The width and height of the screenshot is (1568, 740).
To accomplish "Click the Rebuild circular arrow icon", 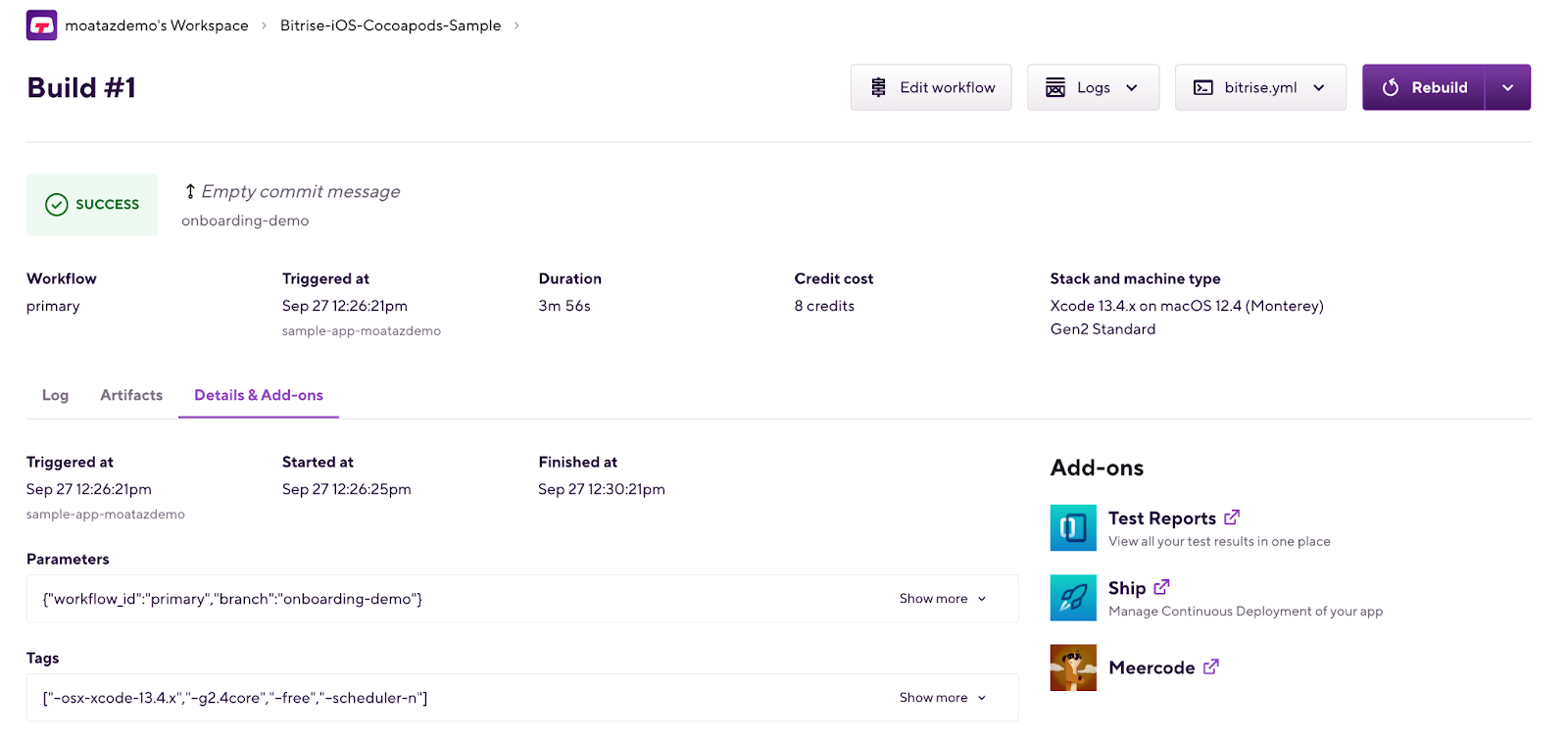I will [1391, 87].
